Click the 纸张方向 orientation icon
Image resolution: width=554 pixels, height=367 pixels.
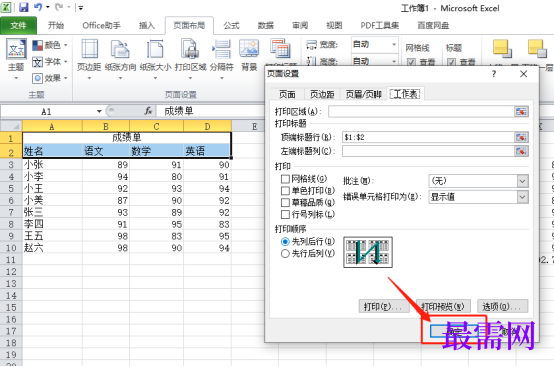click(120, 49)
